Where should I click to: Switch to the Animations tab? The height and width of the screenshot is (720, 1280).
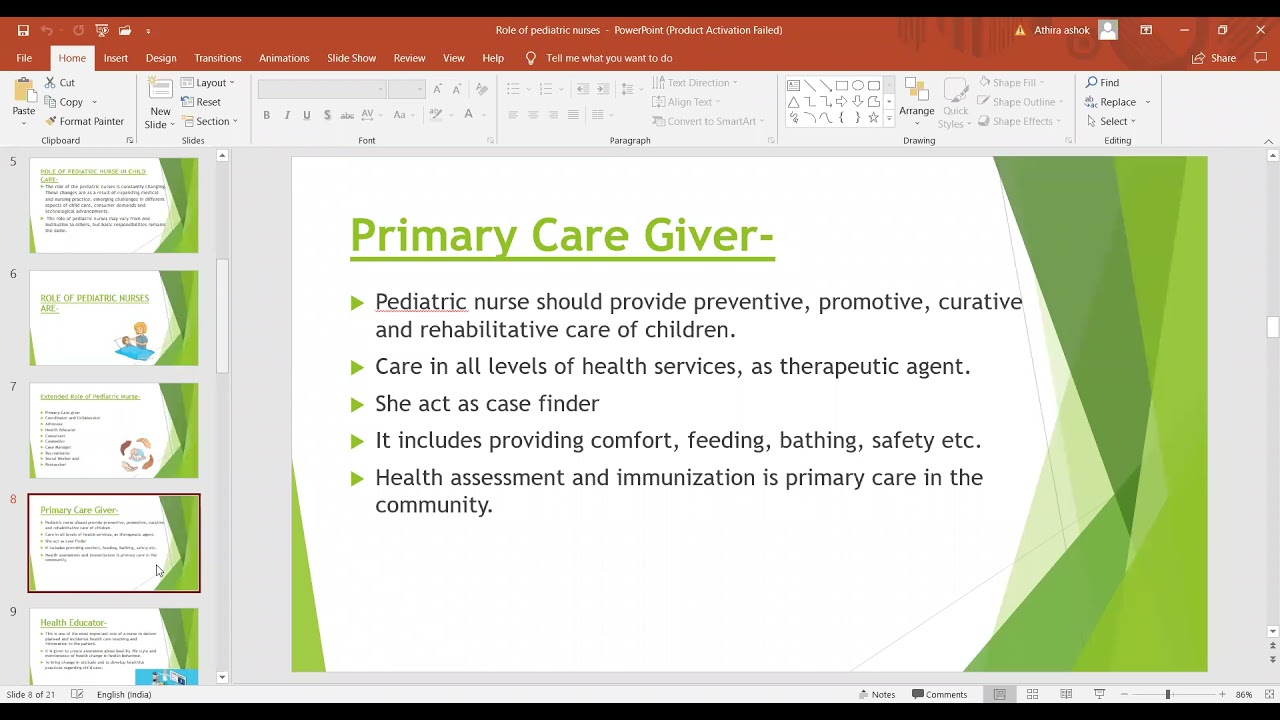pyautogui.click(x=284, y=58)
